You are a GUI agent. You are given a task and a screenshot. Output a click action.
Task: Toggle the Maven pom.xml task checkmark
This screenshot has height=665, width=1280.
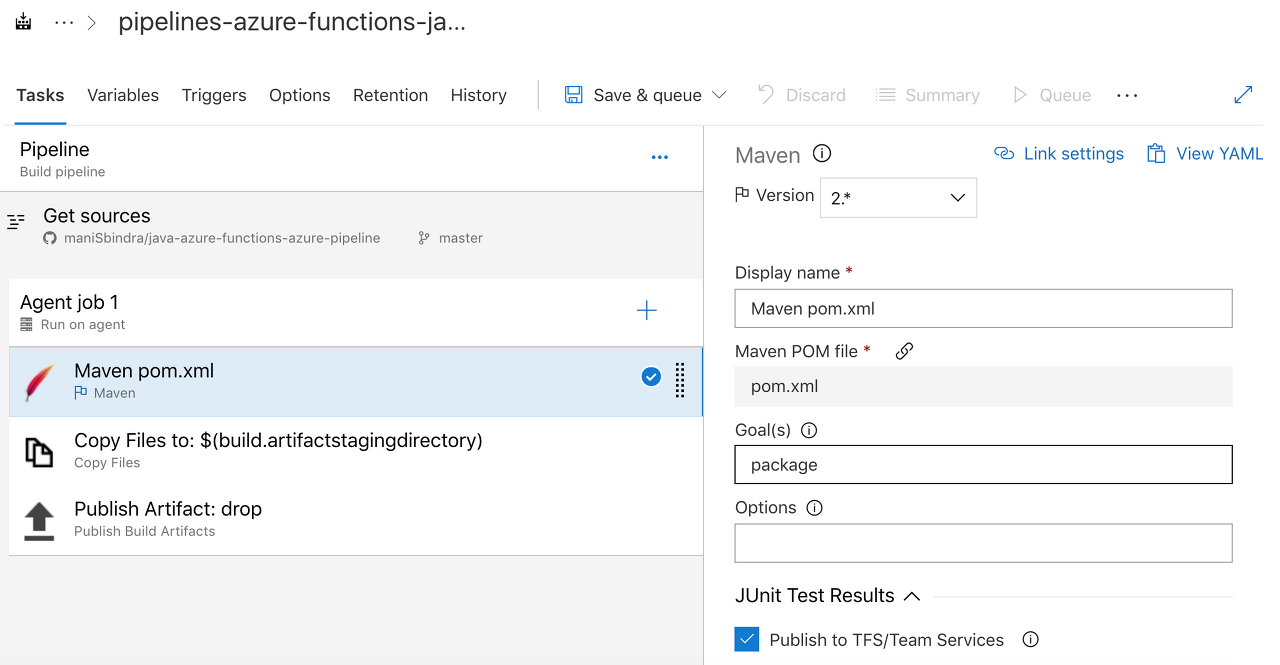651,377
